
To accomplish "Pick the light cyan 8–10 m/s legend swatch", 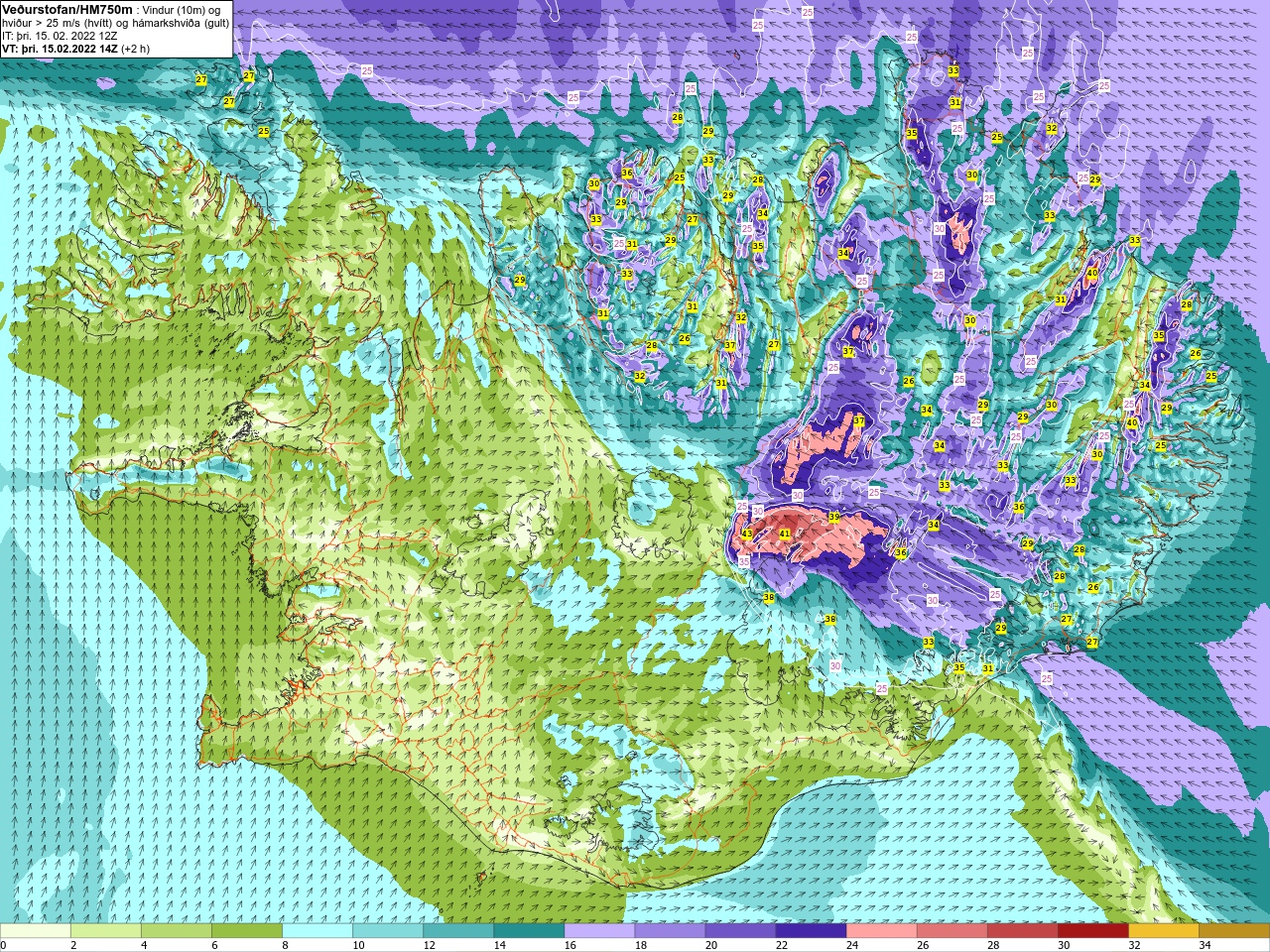I will [317, 931].
